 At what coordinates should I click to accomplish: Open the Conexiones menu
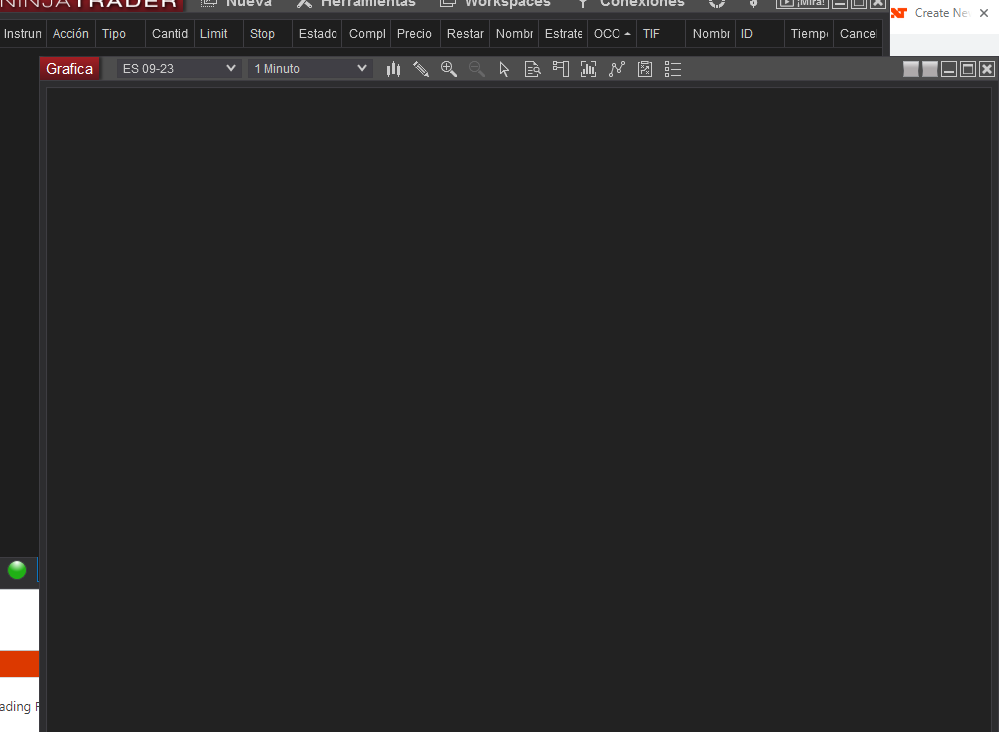coord(630,3)
